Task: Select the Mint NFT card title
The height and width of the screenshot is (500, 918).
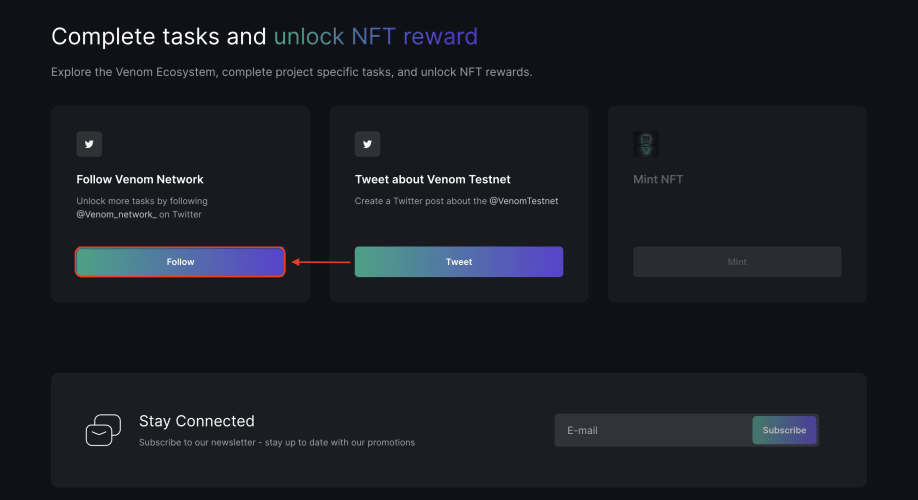Action: [x=658, y=179]
